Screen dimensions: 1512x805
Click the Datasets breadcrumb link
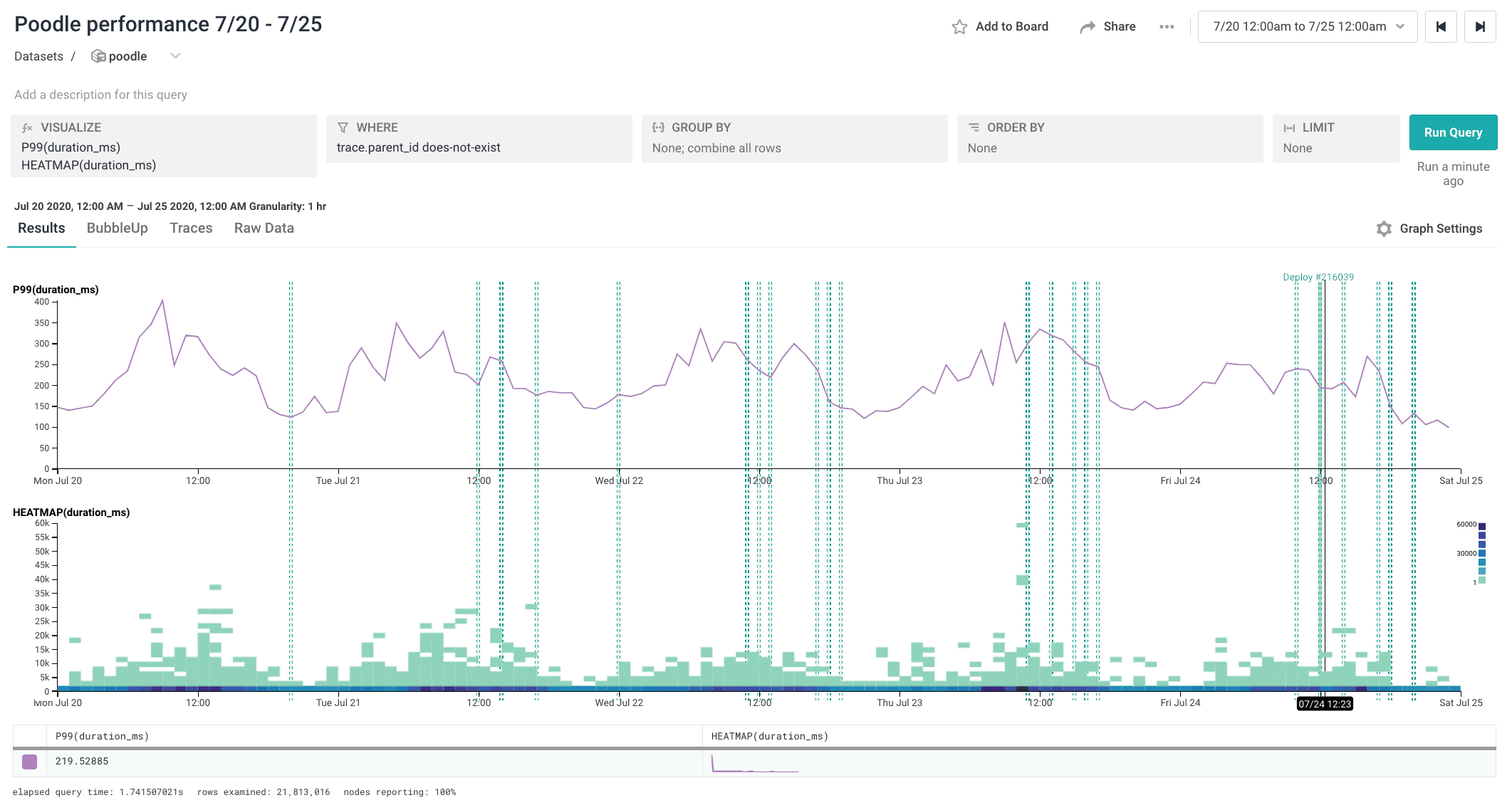pos(38,56)
